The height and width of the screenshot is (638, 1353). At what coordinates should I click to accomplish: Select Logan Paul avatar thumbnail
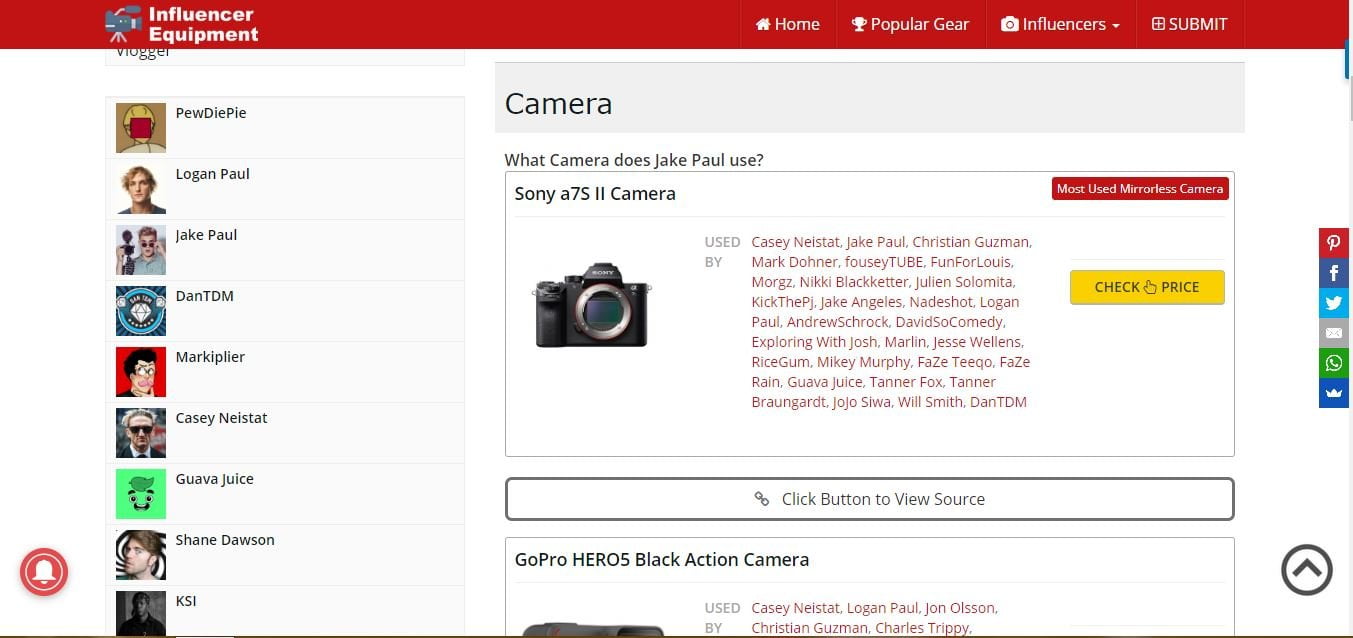pos(141,189)
